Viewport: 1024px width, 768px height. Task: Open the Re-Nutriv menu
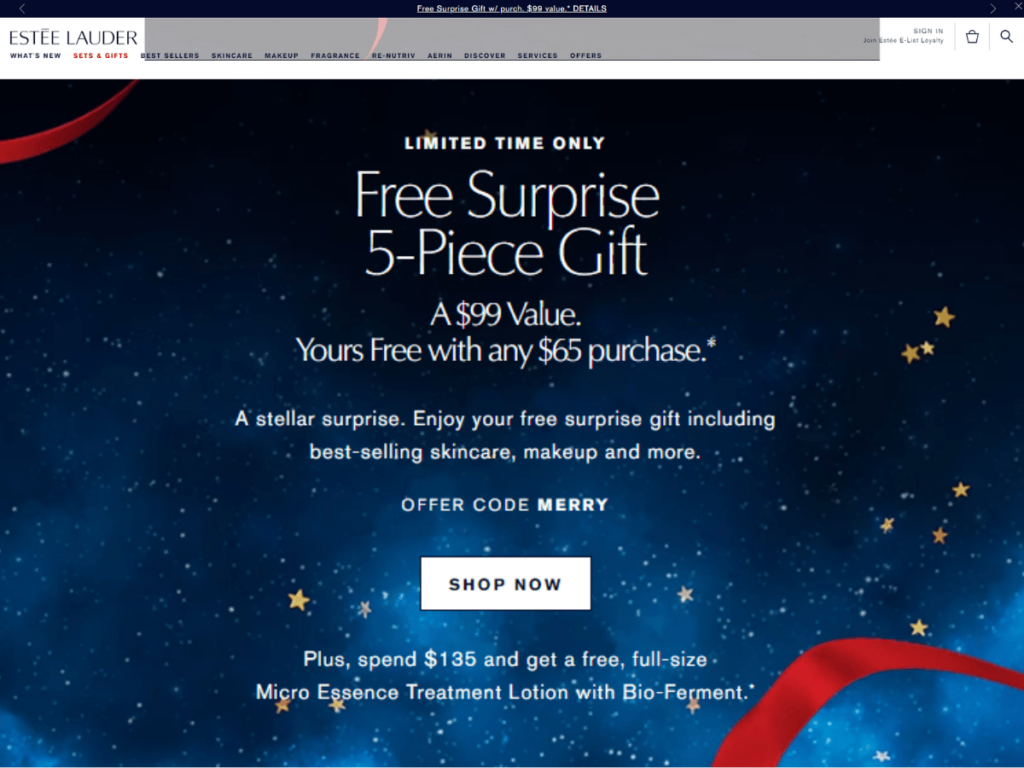[x=393, y=56]
